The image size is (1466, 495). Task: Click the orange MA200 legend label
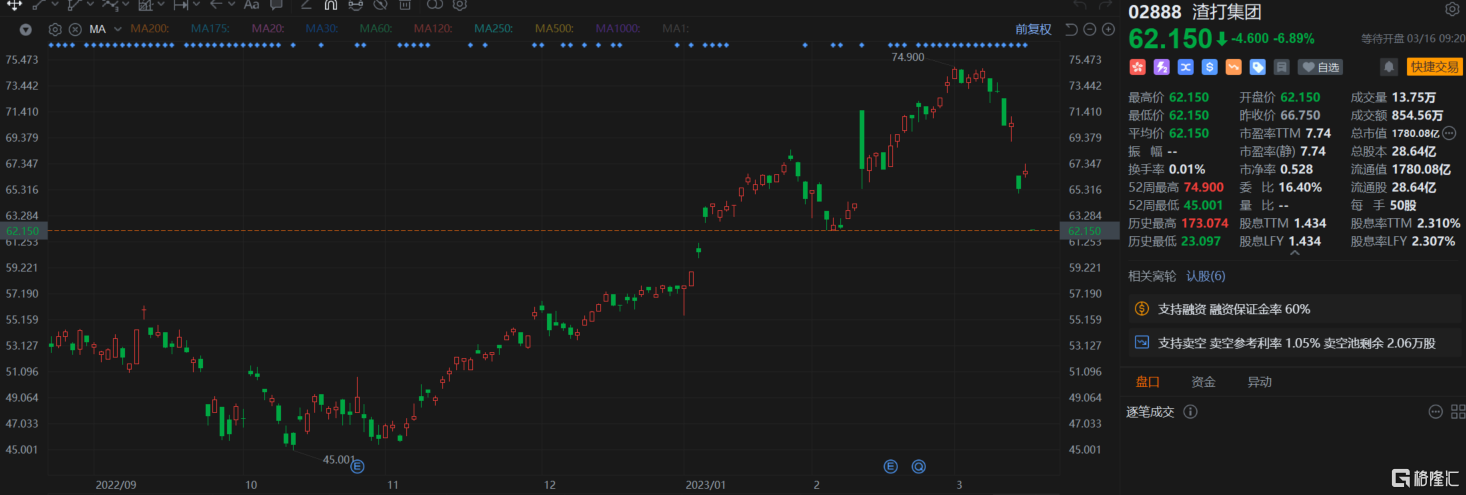point(149,29)
